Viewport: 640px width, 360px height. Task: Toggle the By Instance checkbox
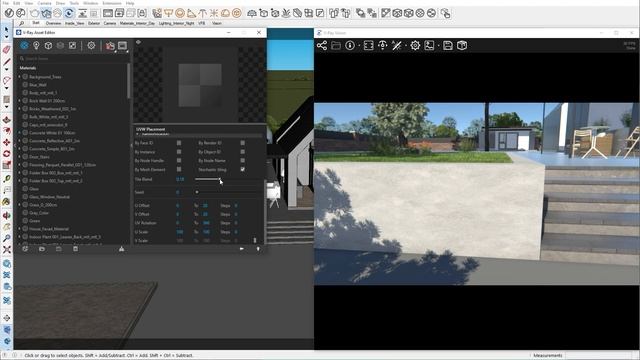[179, 152]
